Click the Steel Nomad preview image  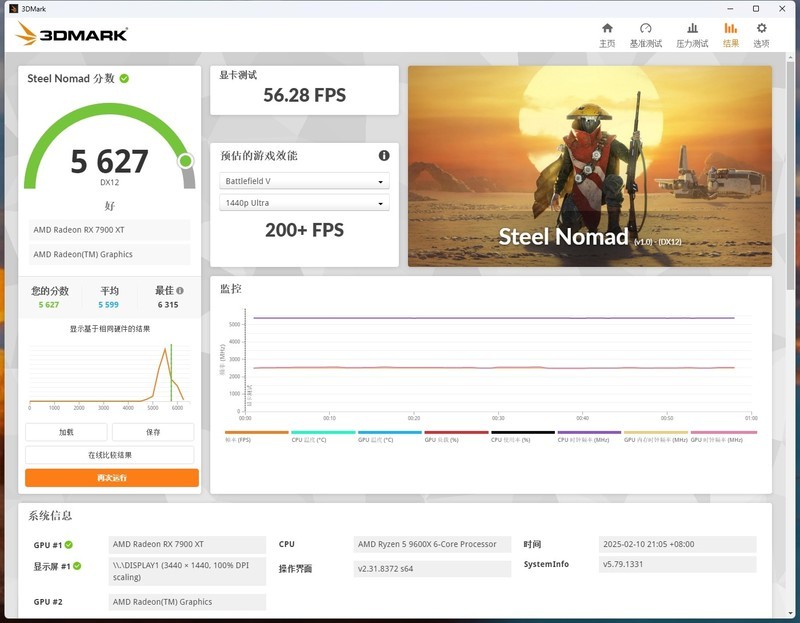pyautogui.click(x=597, y=165)
